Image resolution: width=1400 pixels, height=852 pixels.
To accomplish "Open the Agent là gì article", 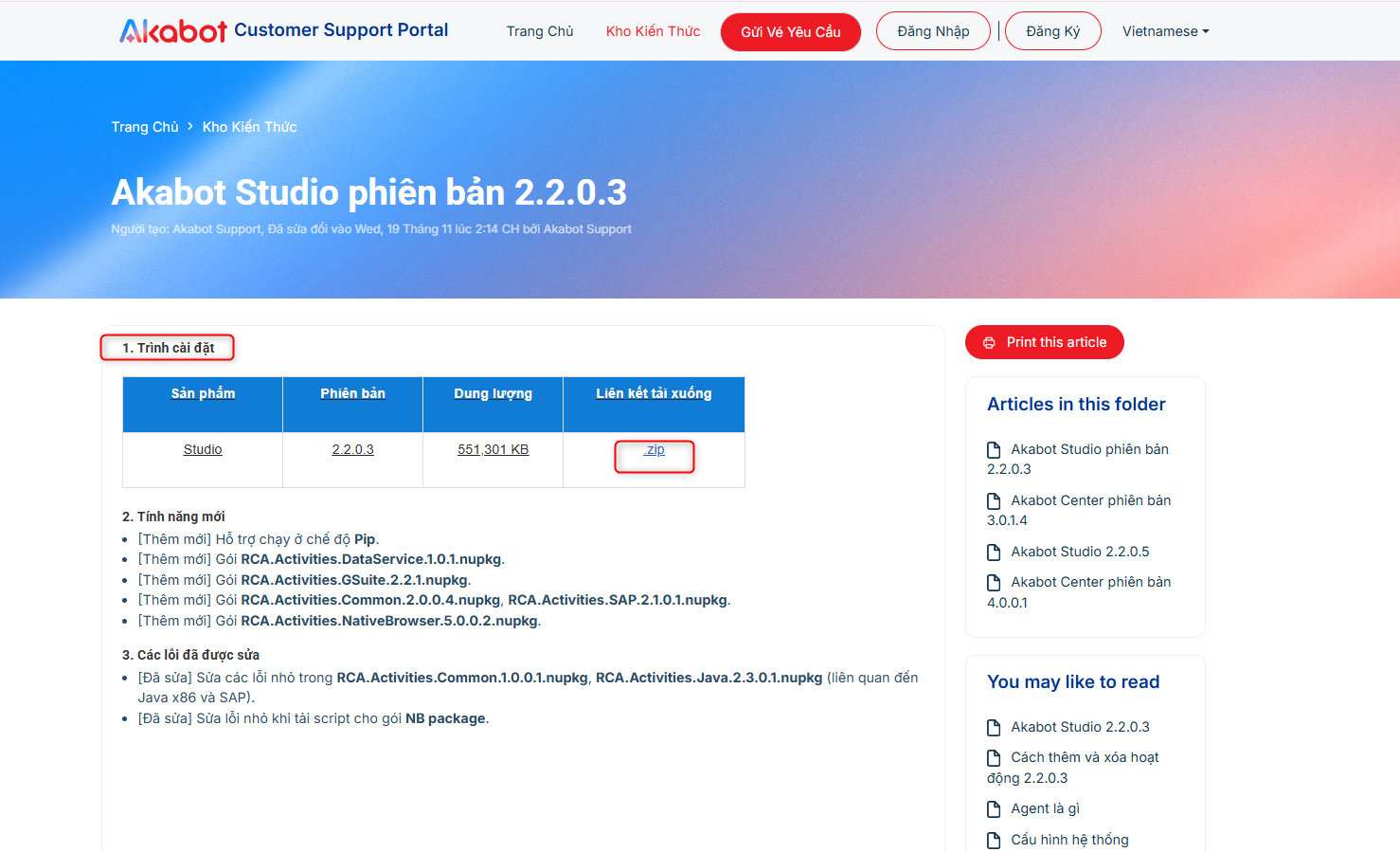I will pyautogui.click(x=1045, y=808).
